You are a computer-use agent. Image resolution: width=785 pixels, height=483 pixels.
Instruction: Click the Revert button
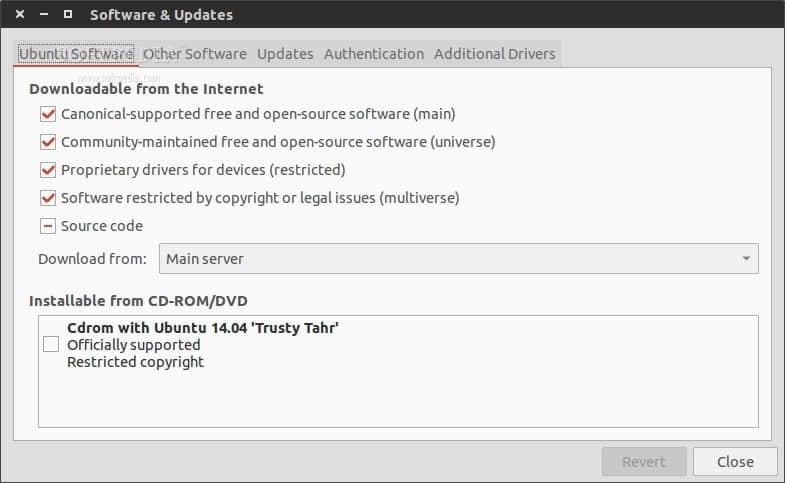[x=644, y=461]
